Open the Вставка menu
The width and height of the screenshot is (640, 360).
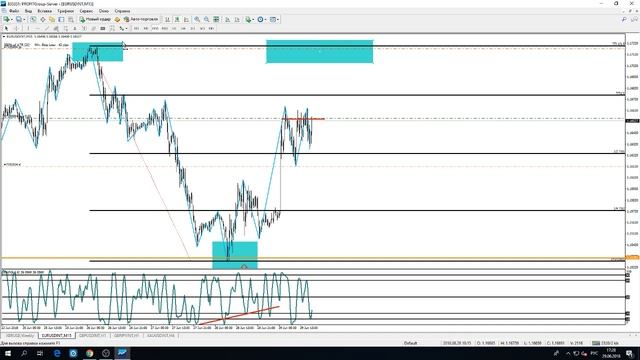coord(44,11)
